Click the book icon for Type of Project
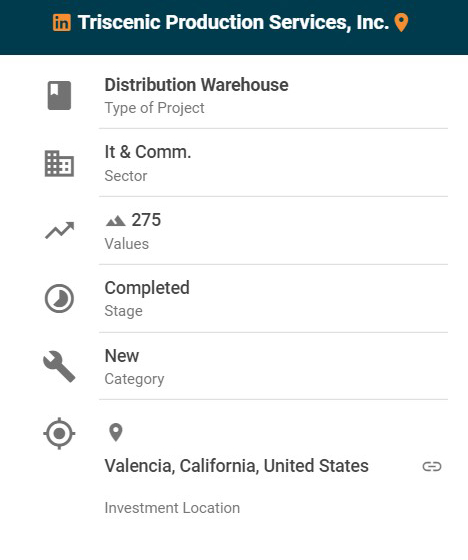The width and height of the screenshot is (468, 560). pyautogui.click(x=59, y=95)
